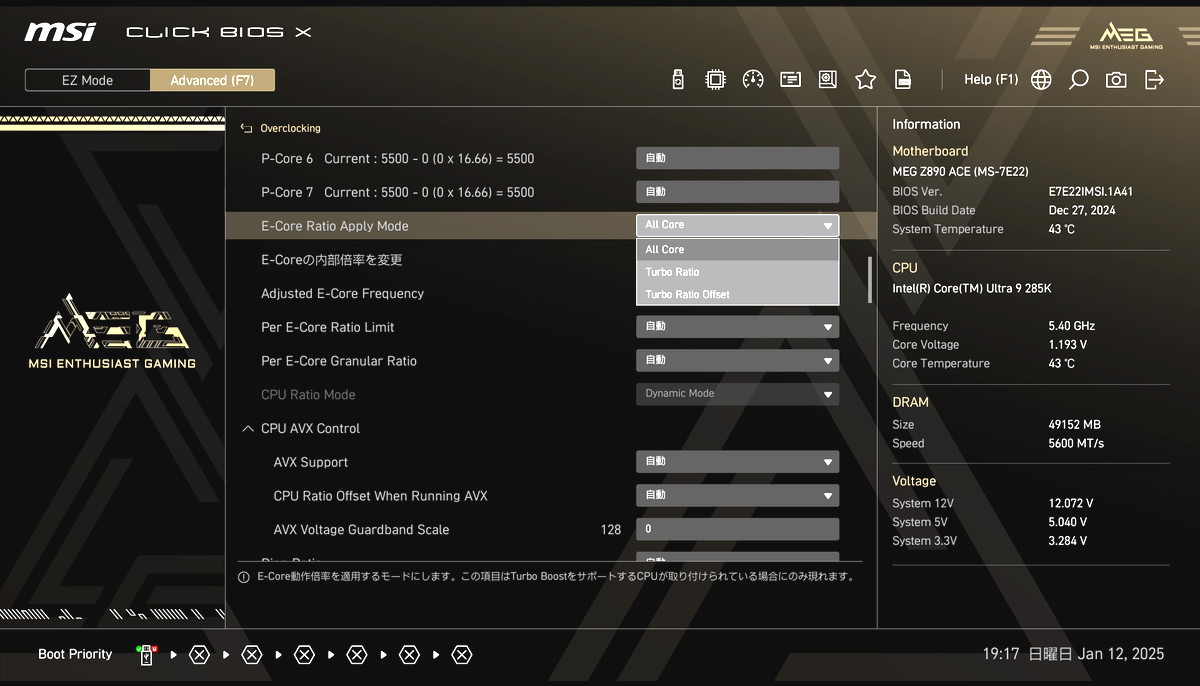This screenshot has width=1200, height=686.
Task: Click the CPU chip icon in toolbar
Action: pyautogui.click(x=715, y=80)
